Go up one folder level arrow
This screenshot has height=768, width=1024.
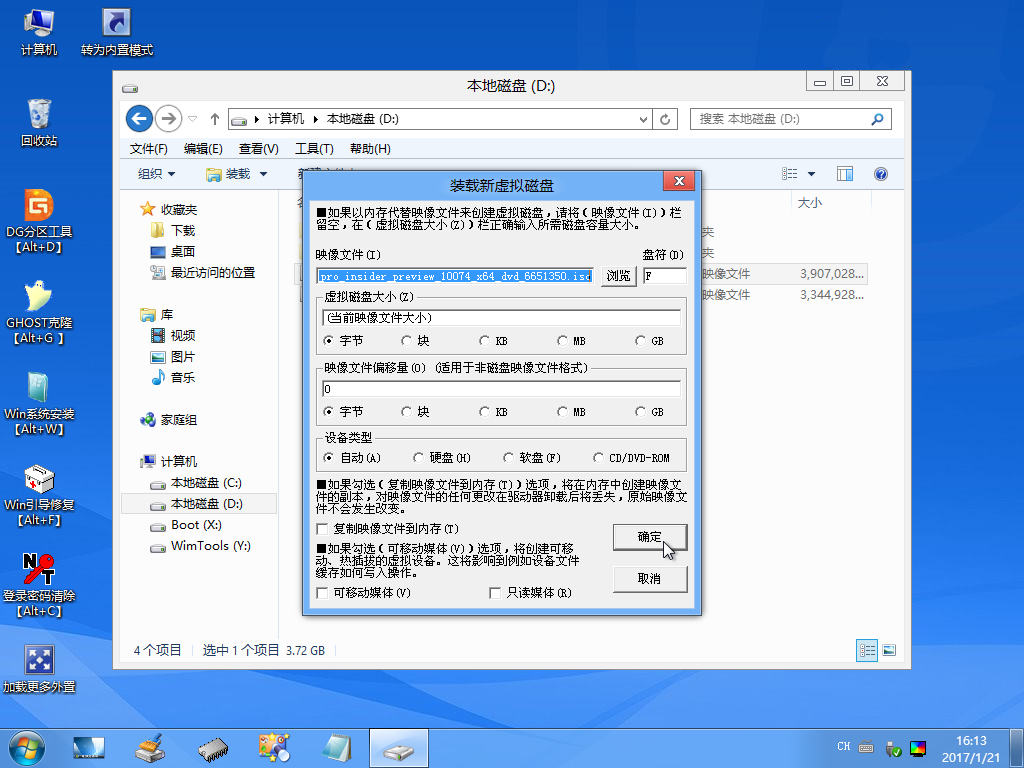(x=214, y=119)
